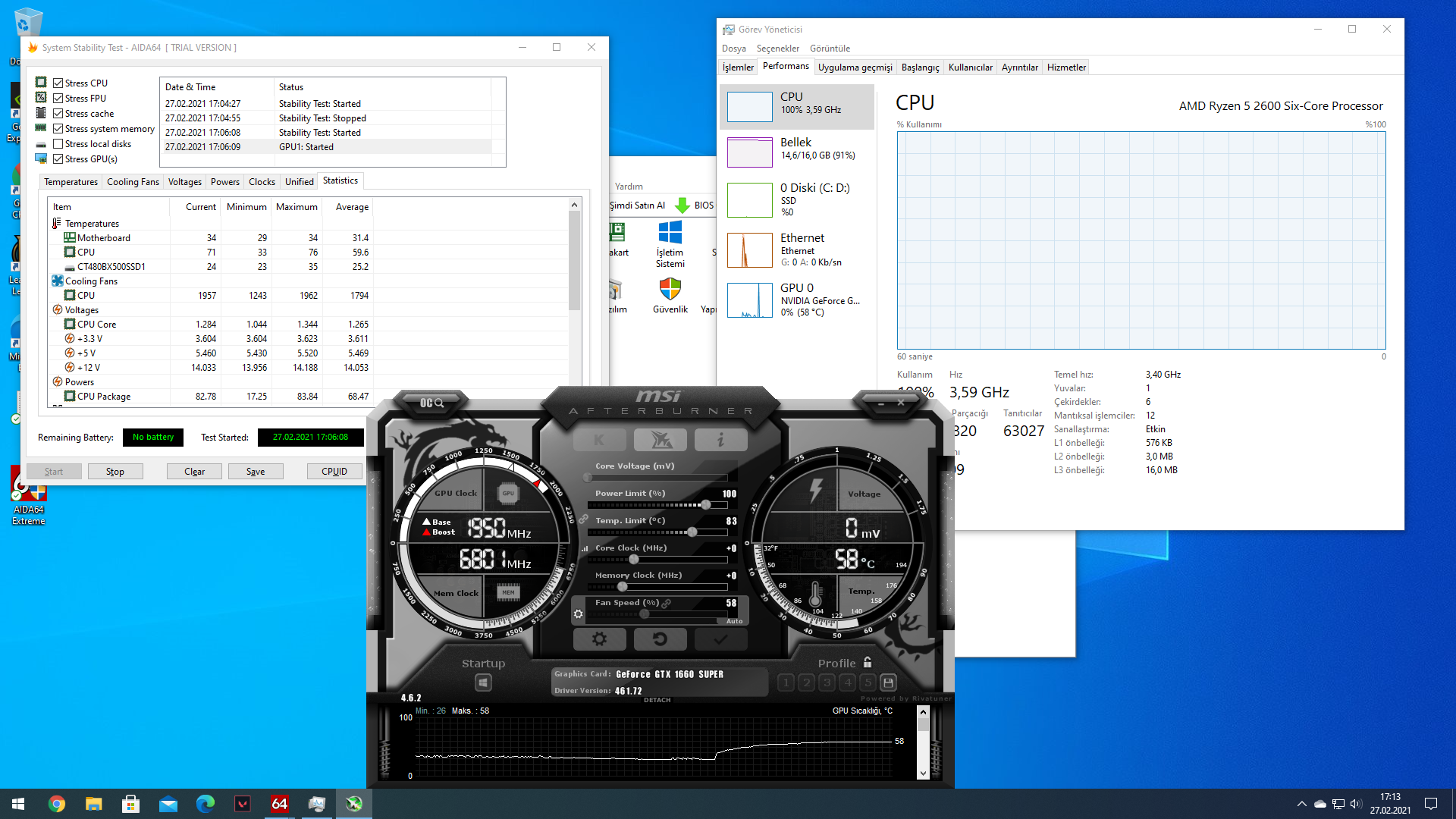1456x819 pixels.
Task: Uncheck the Stress system memory checkbox
Action: [58, 129]
